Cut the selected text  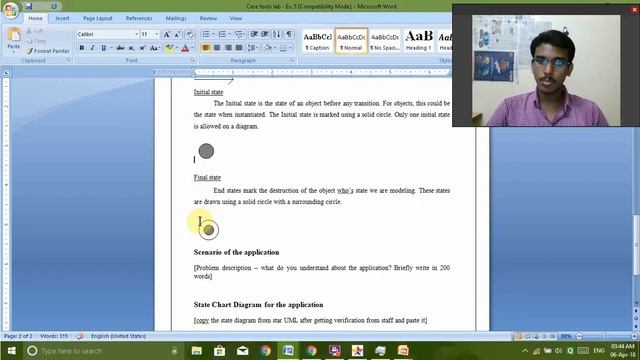(x=35, y=31)
